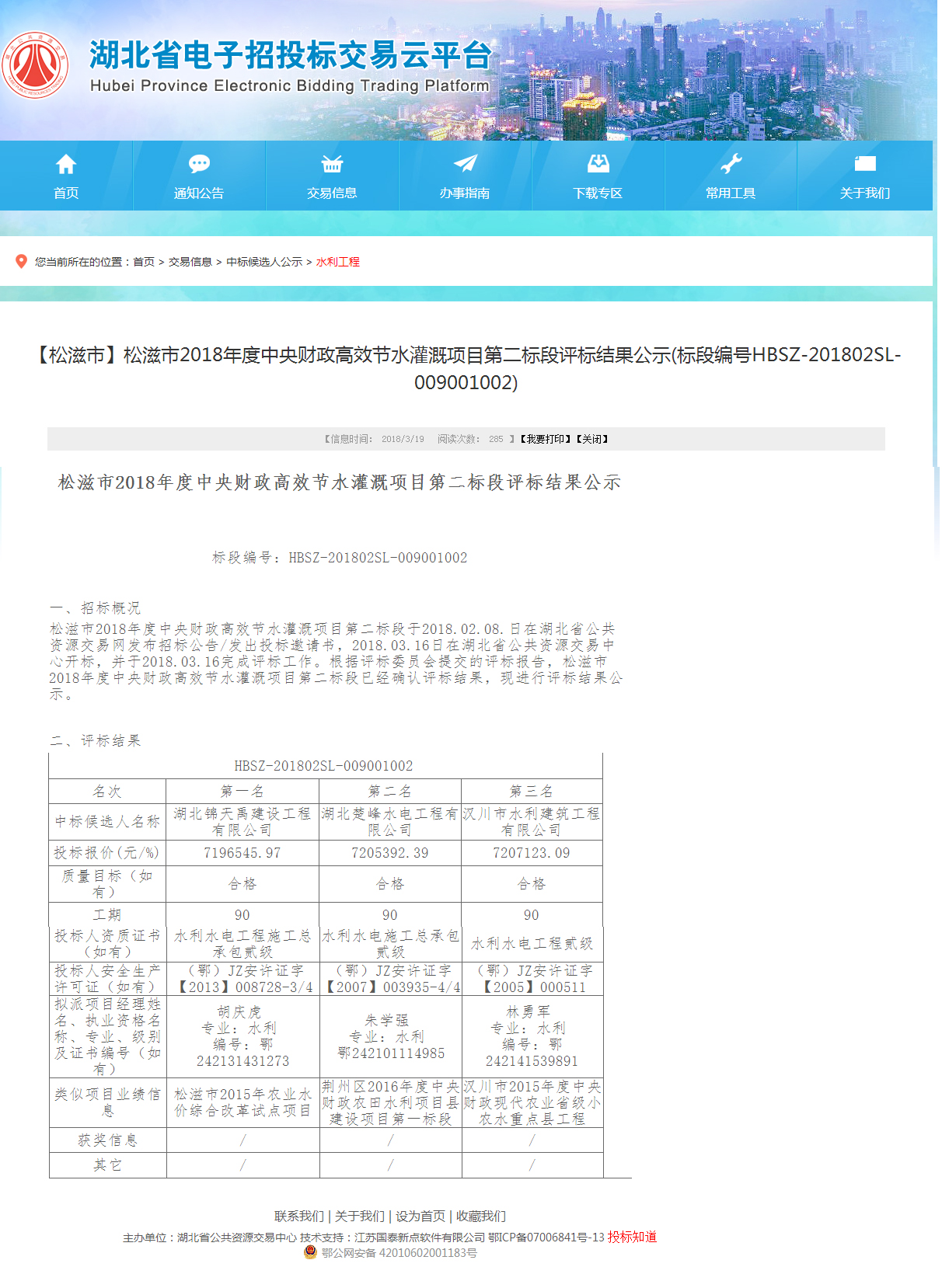942x1288 pixels.
Task: Click the home house icon
Action: pyautogui.click(x=66, y=164)
